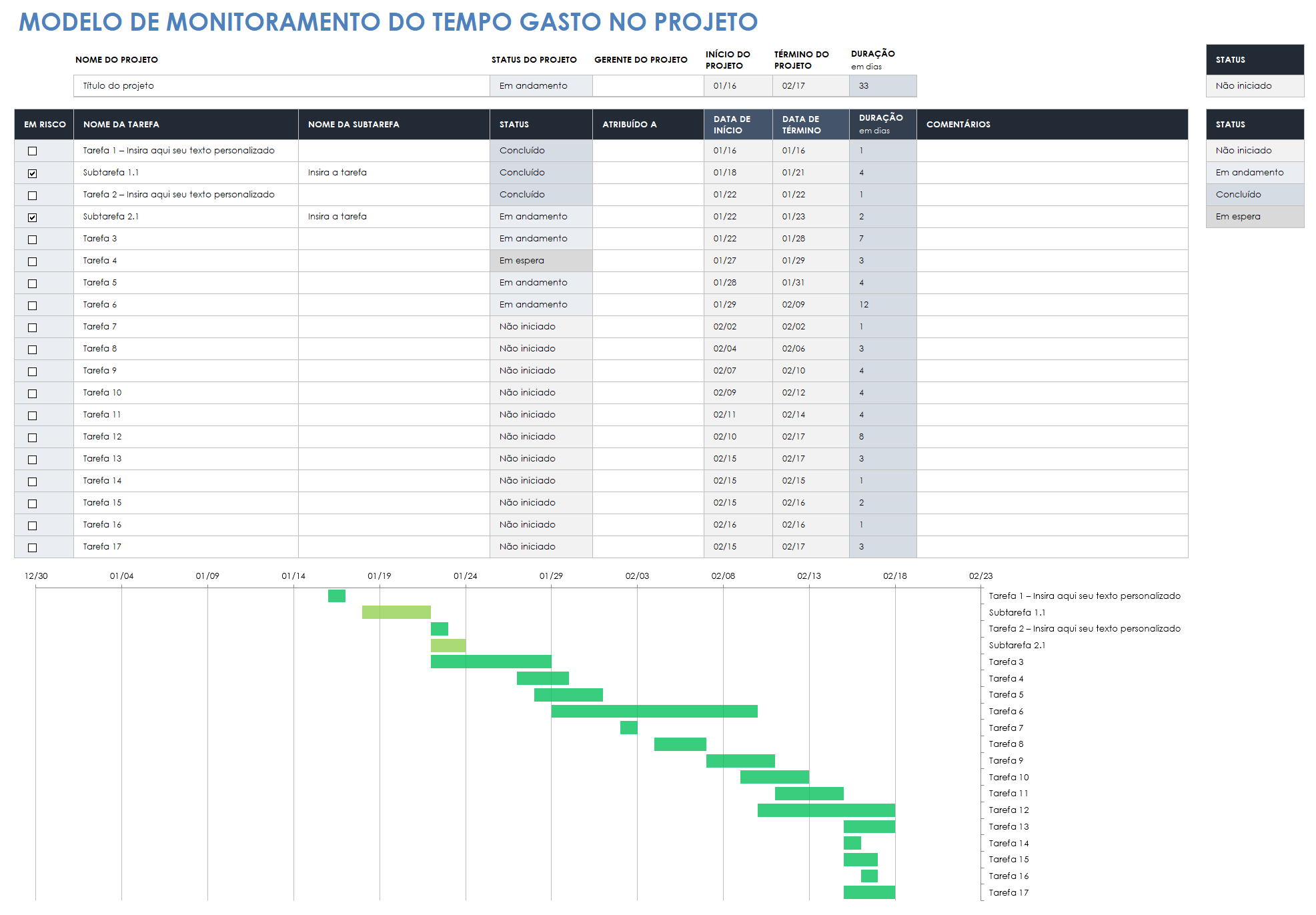This screenshot has height=915, width=1316.
Task: Click the project end date 02/17 field
Action: coord(810,85)
